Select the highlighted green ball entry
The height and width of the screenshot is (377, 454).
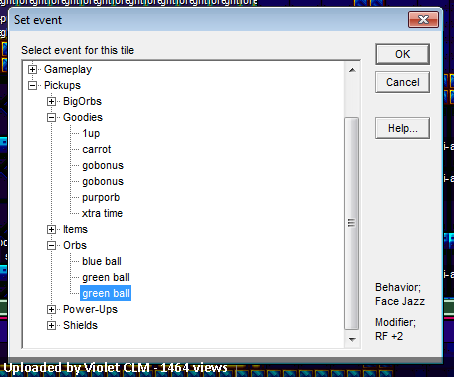click(106, 293)
